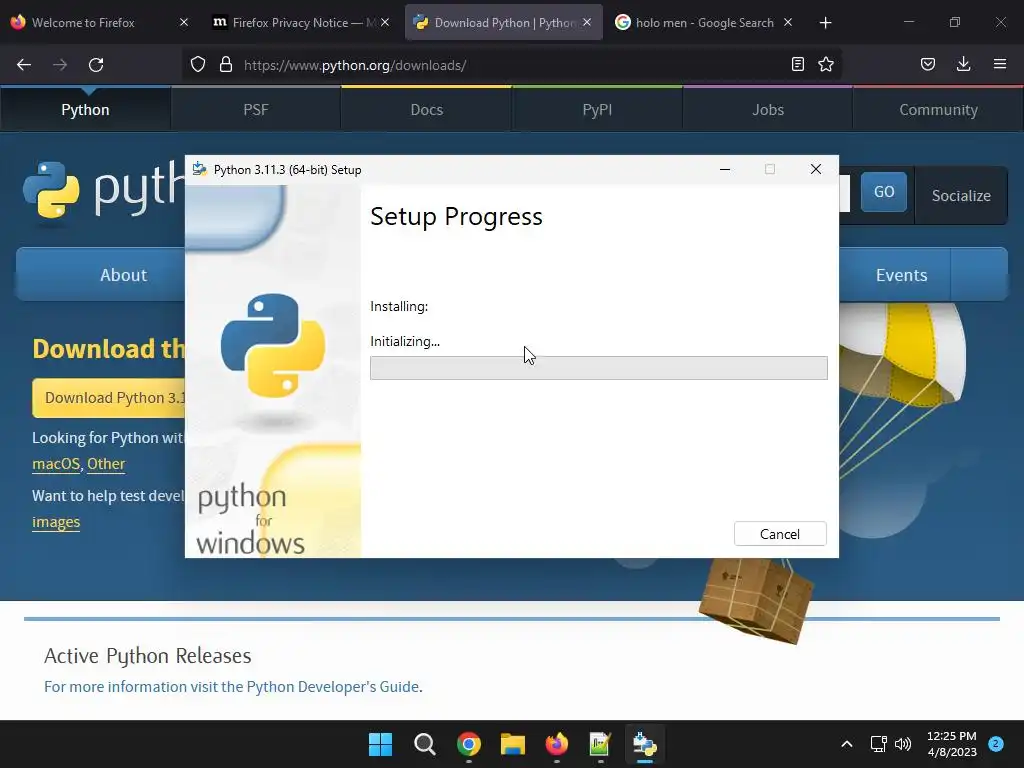1024x768 pixels.
Task: Open the notification count badge
Action: click(996, 743)
